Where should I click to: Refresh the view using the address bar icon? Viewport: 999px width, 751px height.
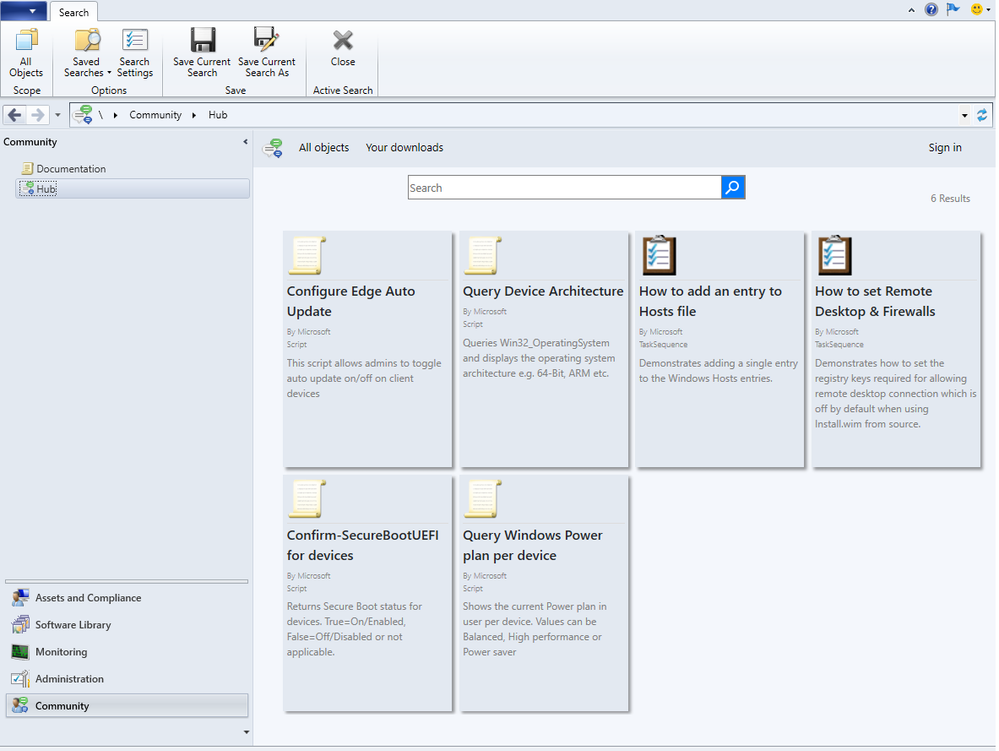pos(982,115)
